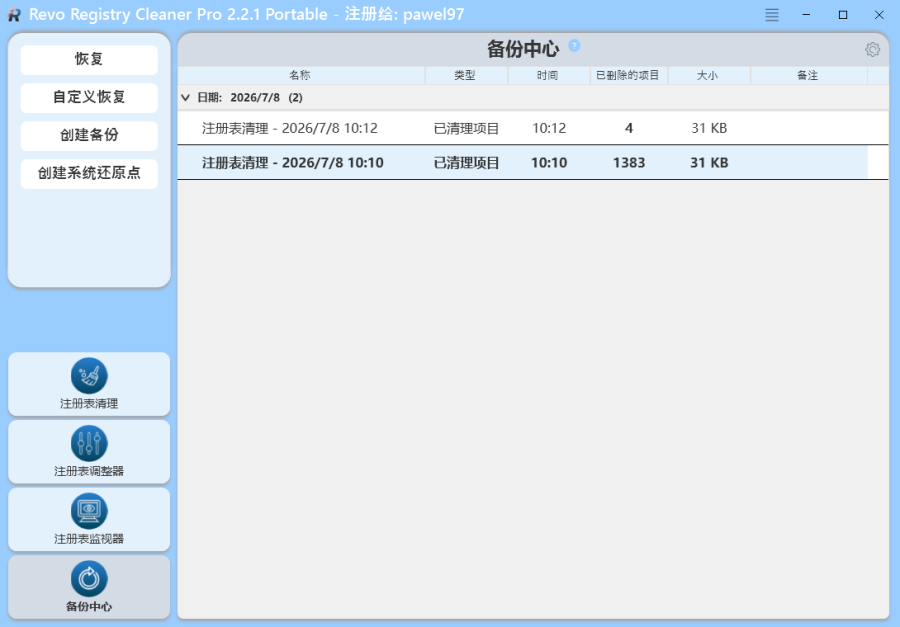Click the 创建系统还原点 button
The width and height of the screenshot is (900, 627).
click(89, 173)
